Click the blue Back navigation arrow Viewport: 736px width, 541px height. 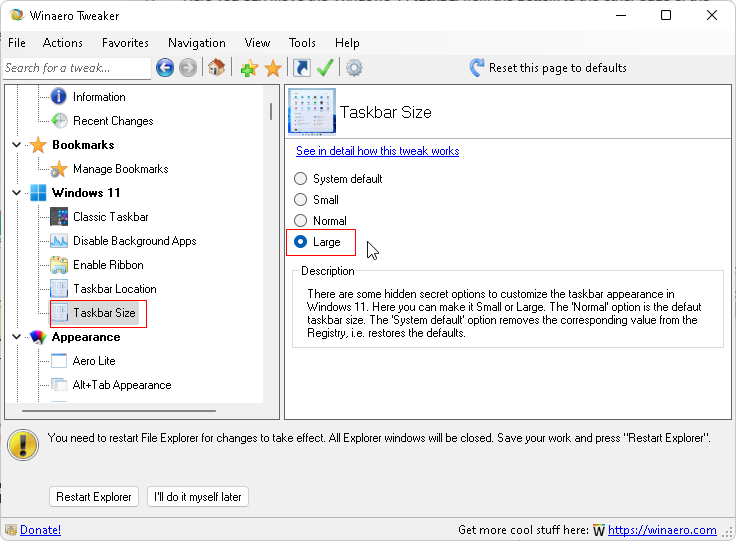pyautogui.click(x=165, y=68)
